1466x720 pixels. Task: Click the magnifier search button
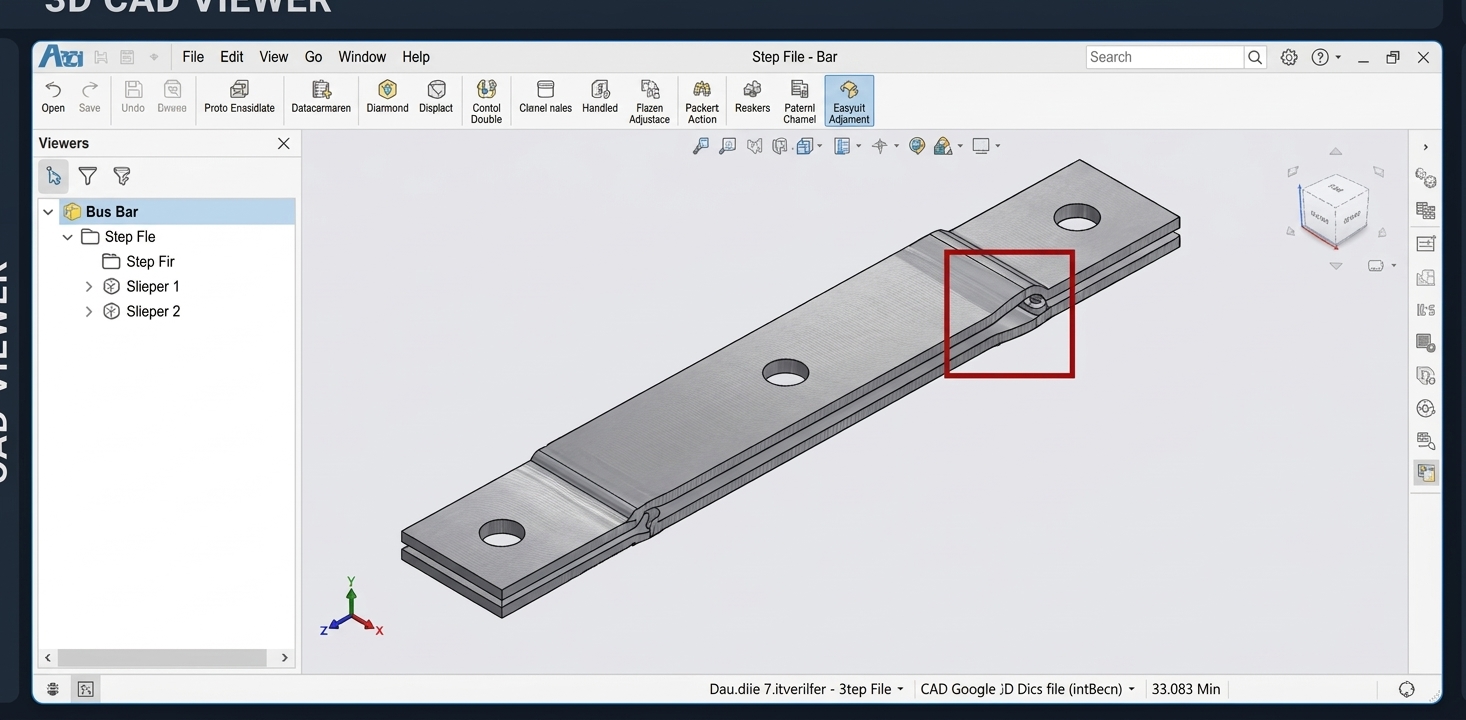[1255, 57]
